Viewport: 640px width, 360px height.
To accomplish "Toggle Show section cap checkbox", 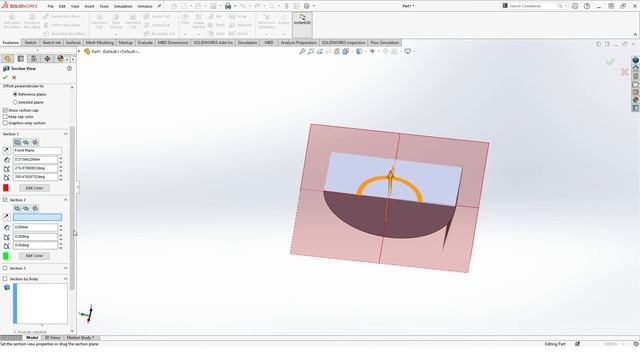I will [5, 110].
